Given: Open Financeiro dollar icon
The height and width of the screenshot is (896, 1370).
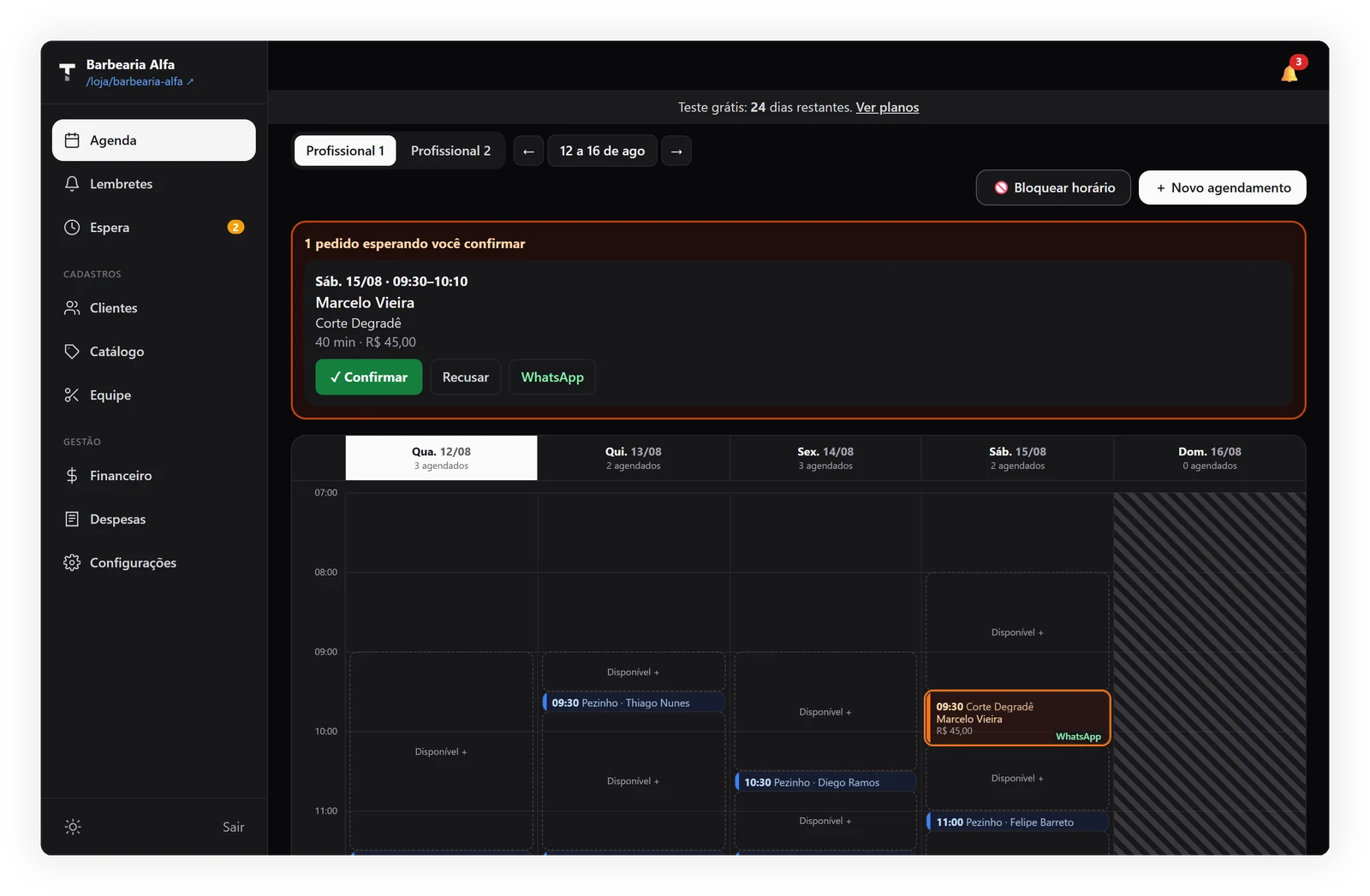Looking at the screenshot, I should (72, 475).
